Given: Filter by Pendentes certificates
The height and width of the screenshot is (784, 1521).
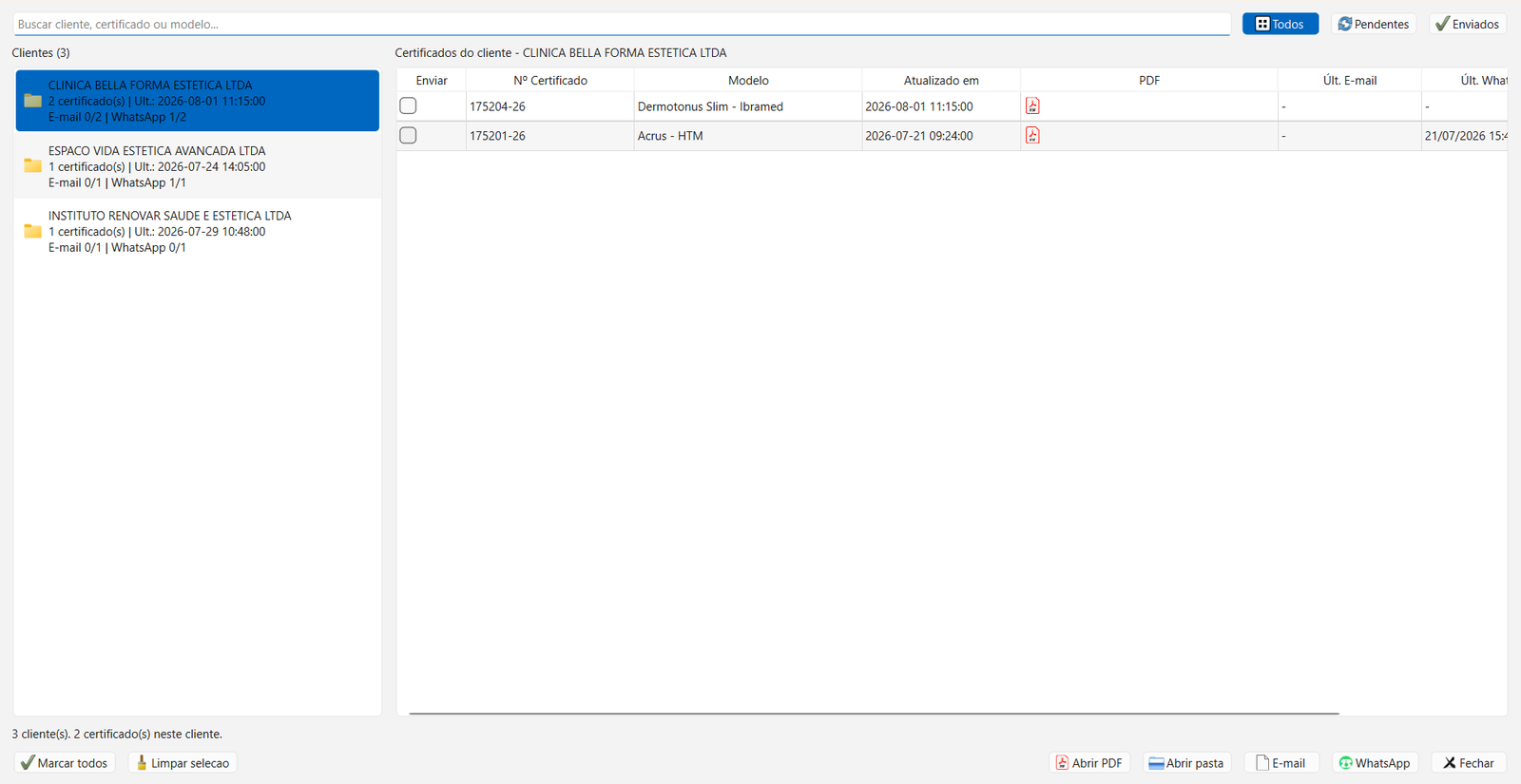Looking at the screenshot, I should tap(1374, 24).
